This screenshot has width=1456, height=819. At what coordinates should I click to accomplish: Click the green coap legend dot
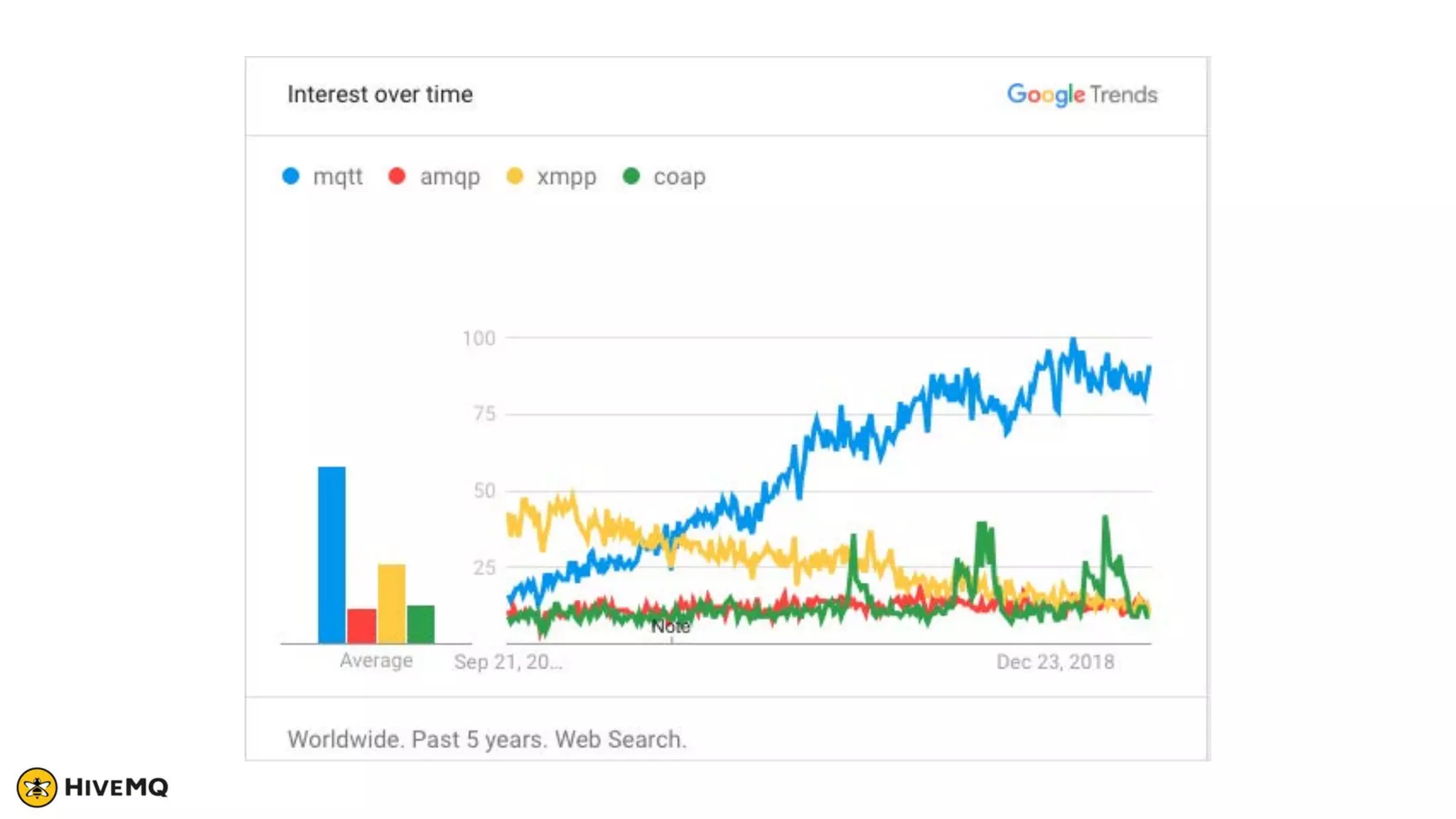[x=631, y=176]
